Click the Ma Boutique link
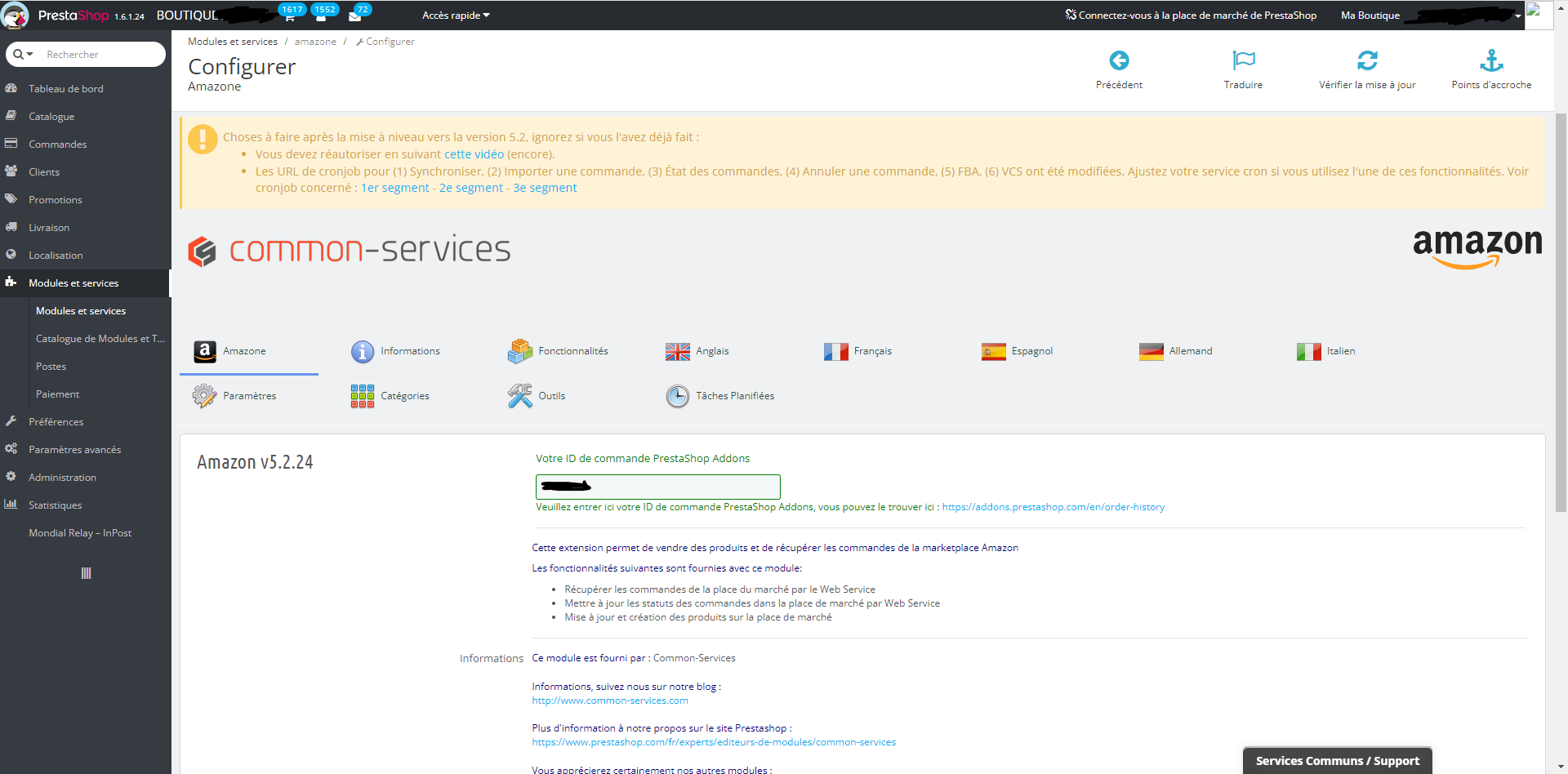This screenshot has height=774, width=1568. click(1370, 16)
